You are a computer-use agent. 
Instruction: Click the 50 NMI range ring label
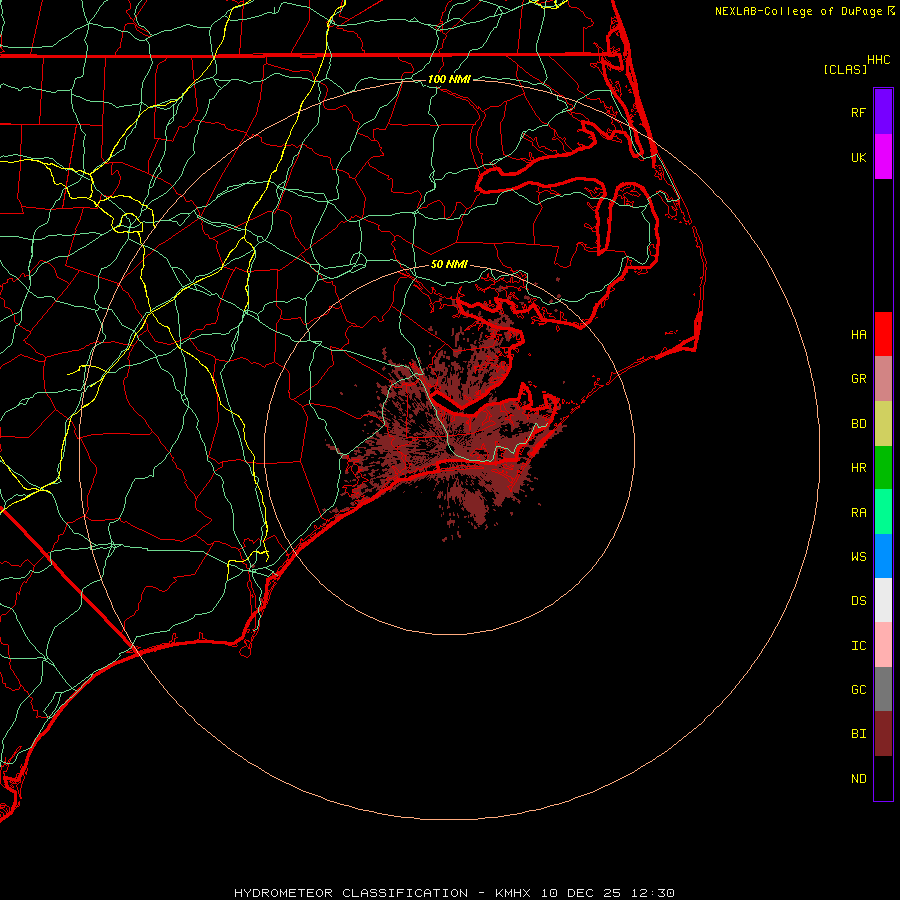tap(449, 264)
